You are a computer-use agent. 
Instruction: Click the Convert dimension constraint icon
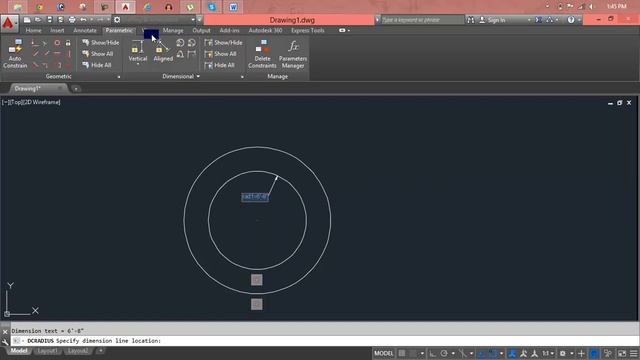tap(191, 54)
